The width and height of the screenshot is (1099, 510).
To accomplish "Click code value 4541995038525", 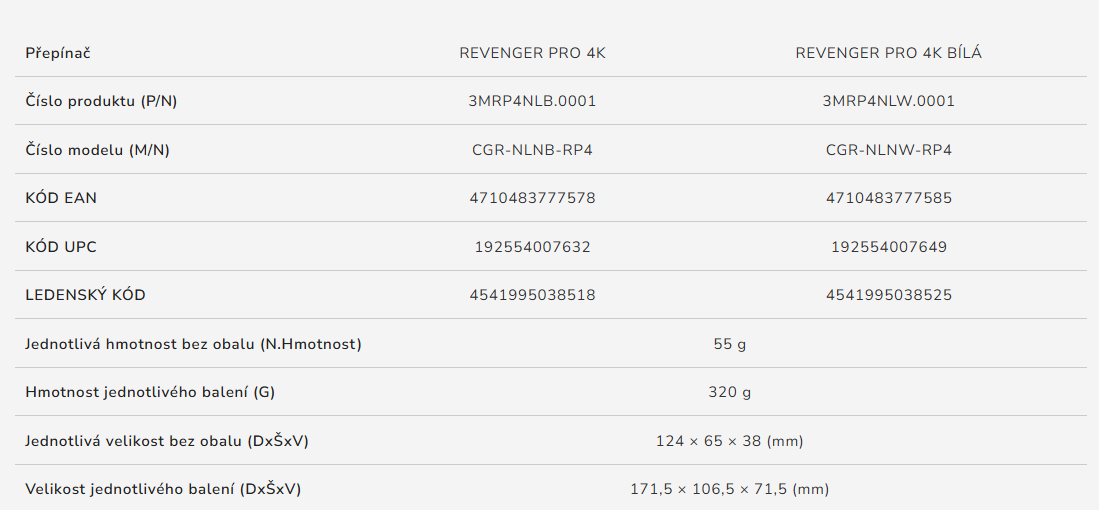I will click(x=889, y=296).
